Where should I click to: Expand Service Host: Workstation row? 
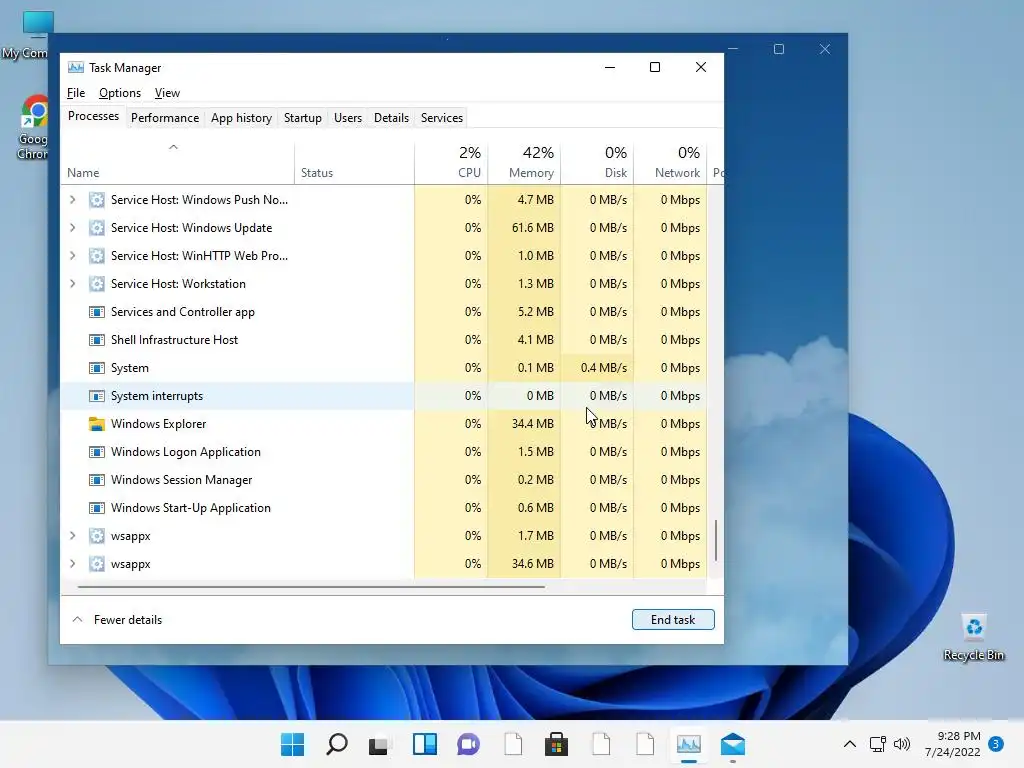(x=72, y=284)
